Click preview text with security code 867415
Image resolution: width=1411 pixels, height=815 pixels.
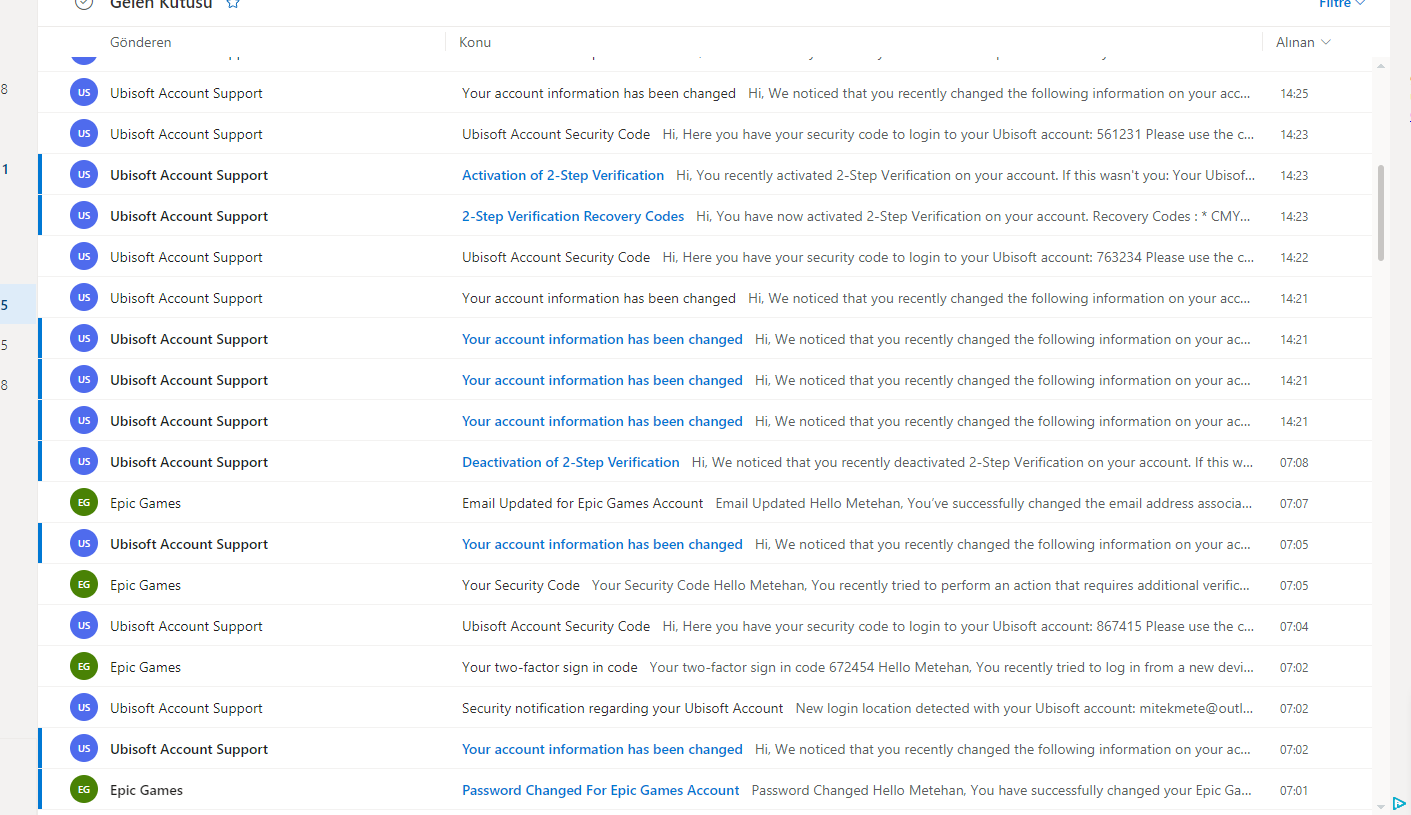tap(958, 626)
